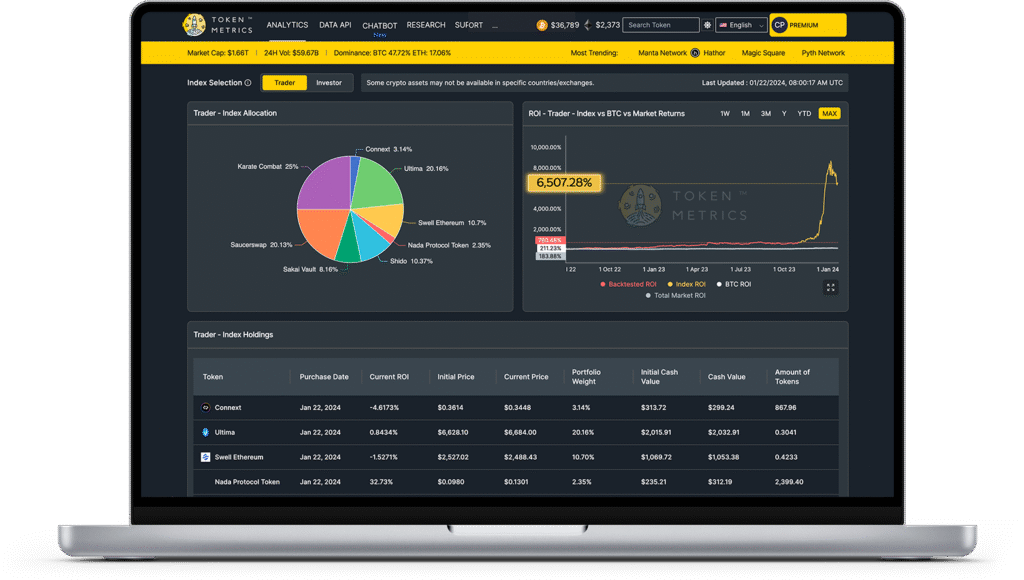Screen dimensions: 1024x580
Task: Select the Y time range
Action: [x=784, y=114]
